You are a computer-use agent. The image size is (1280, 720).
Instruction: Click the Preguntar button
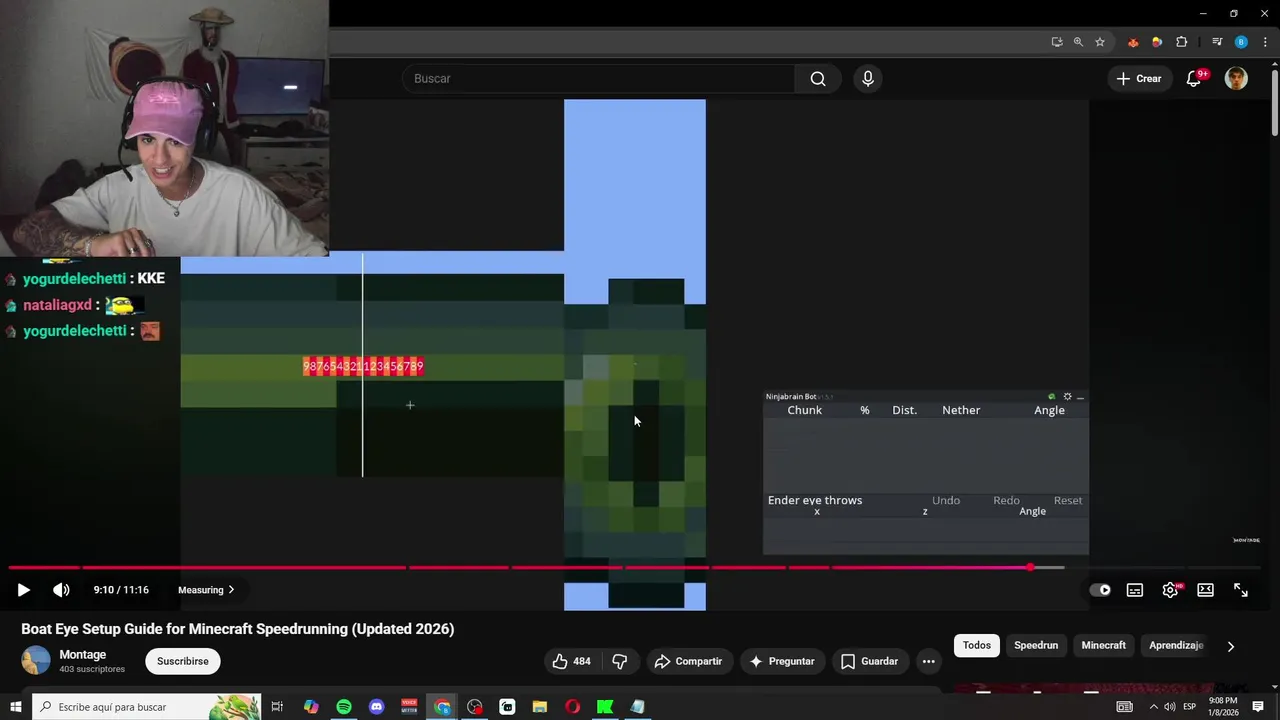pyautogui.click(x=781, y=661)
